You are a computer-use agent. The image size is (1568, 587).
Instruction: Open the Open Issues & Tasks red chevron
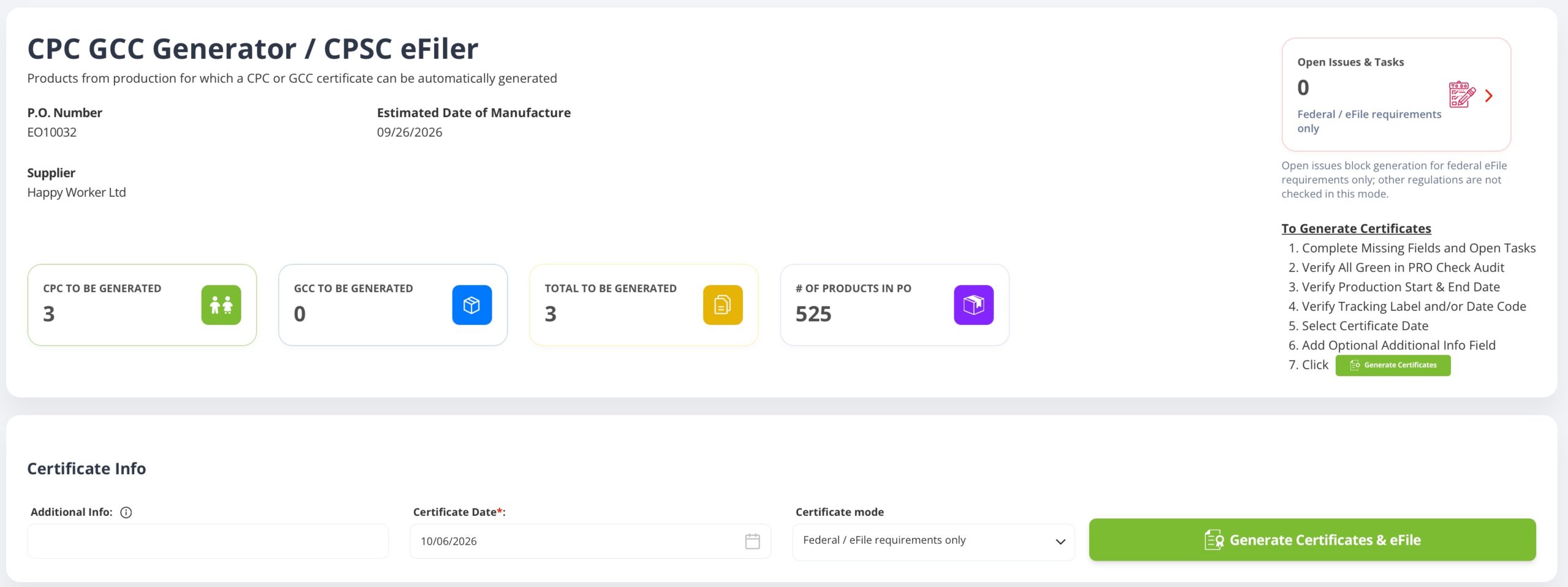click(1489, 96)
